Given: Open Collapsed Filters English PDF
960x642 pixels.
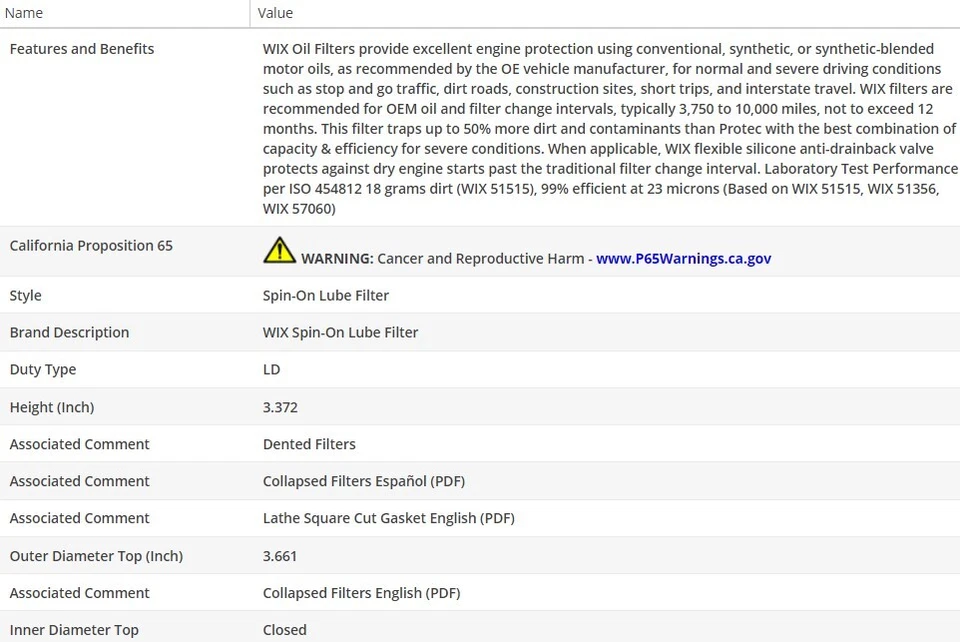Looking at the screenshot, I should (x=361, y=593).
